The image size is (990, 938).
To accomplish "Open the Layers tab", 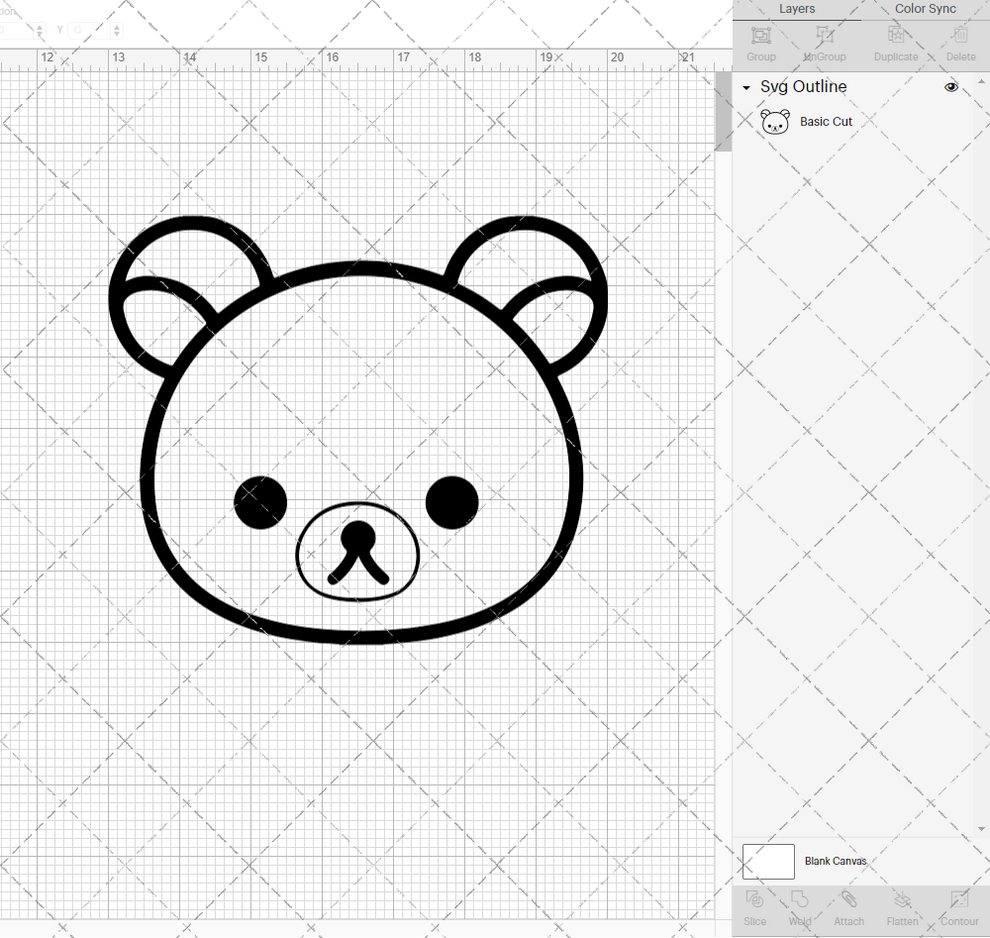I will [797, 9].
